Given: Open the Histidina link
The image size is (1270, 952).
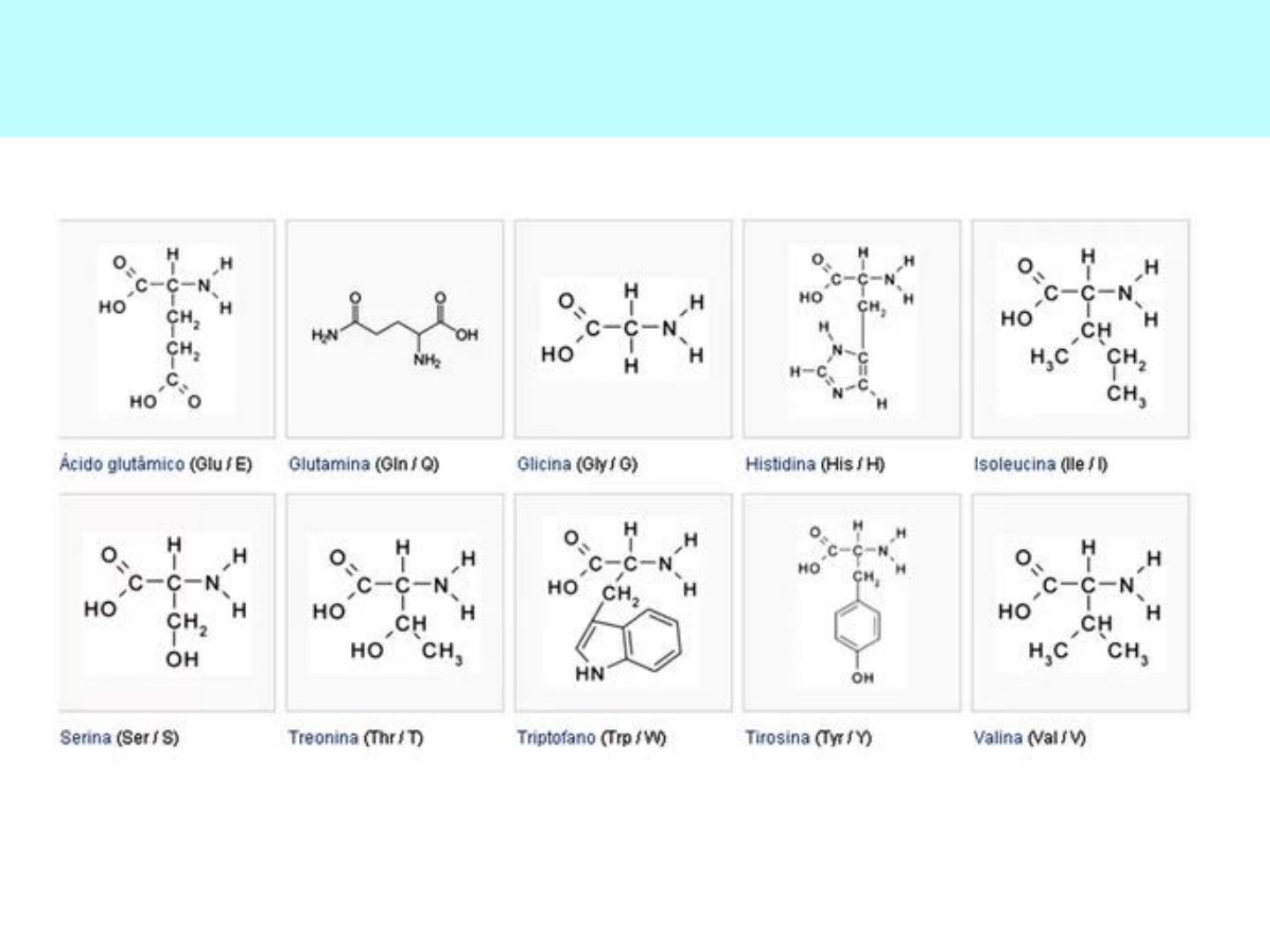Looking at the screenshot, I should [780, 464].
